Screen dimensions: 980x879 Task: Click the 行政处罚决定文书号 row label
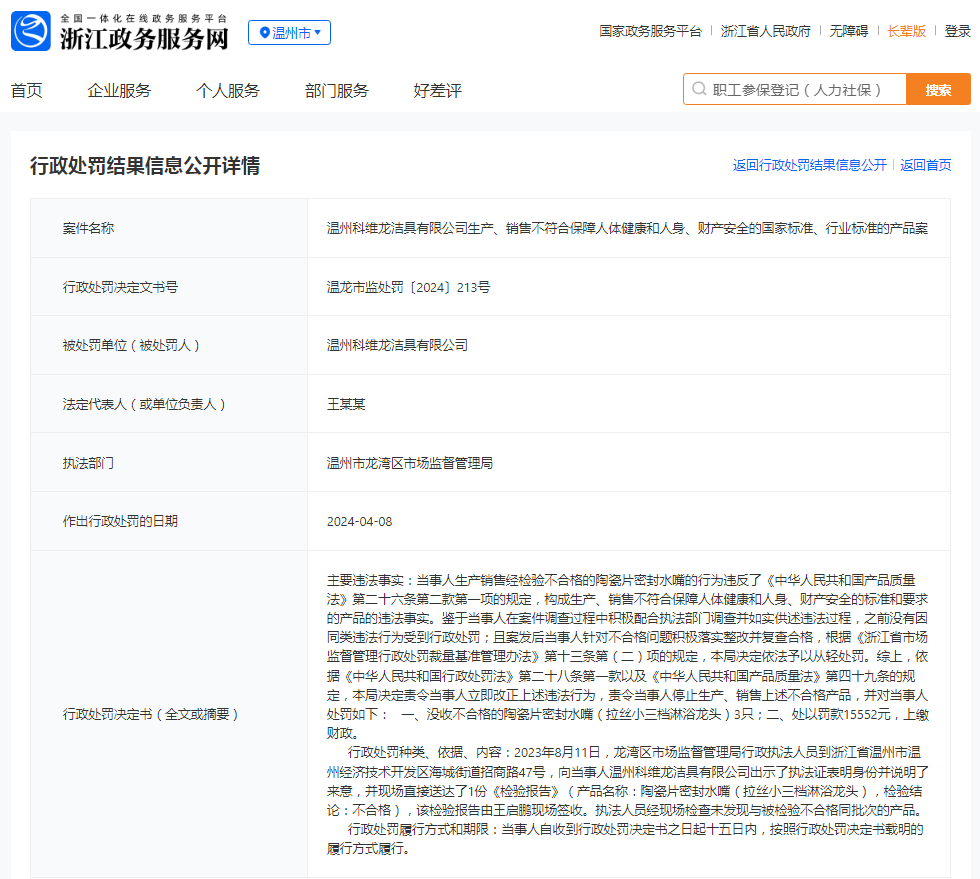pyautogui.click(x=120, y=287)
